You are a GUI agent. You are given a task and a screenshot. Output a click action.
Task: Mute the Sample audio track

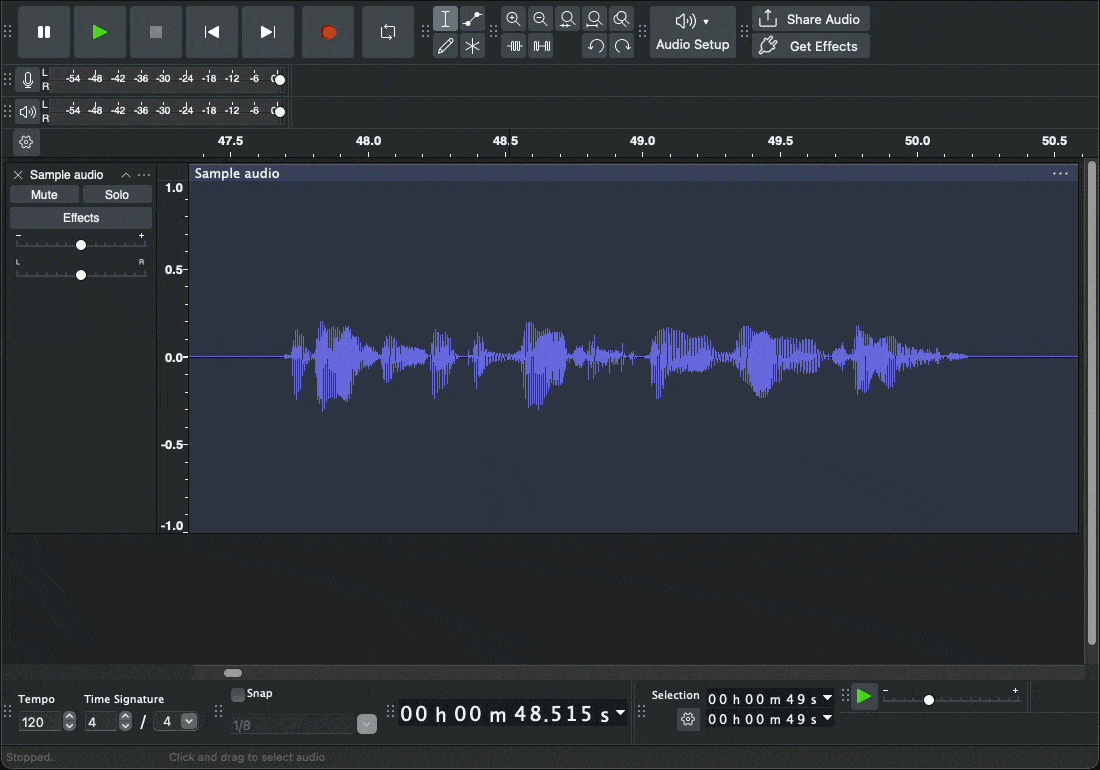tap(44, 195)
